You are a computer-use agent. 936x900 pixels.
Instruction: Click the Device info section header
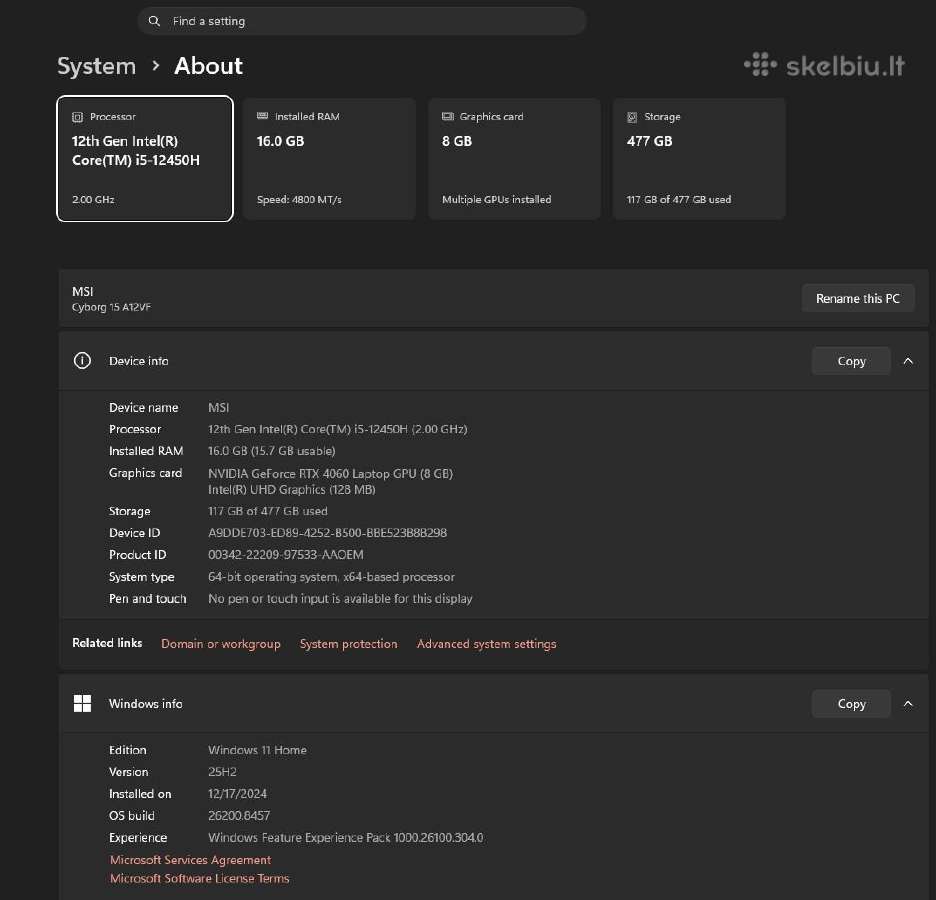[x=493, y=361]
